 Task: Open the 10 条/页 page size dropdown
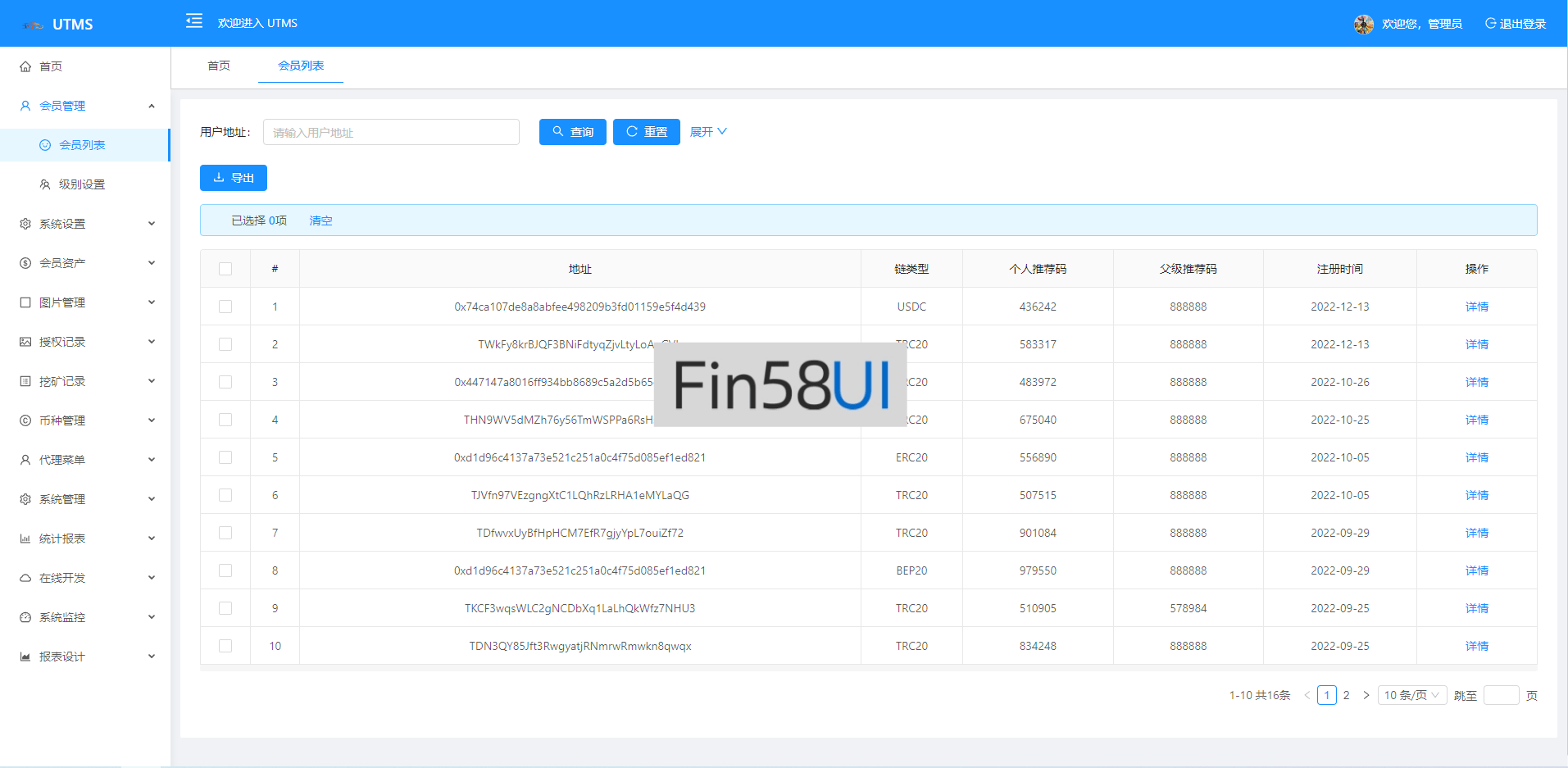pyautogui.click(x=1411, y=695)
